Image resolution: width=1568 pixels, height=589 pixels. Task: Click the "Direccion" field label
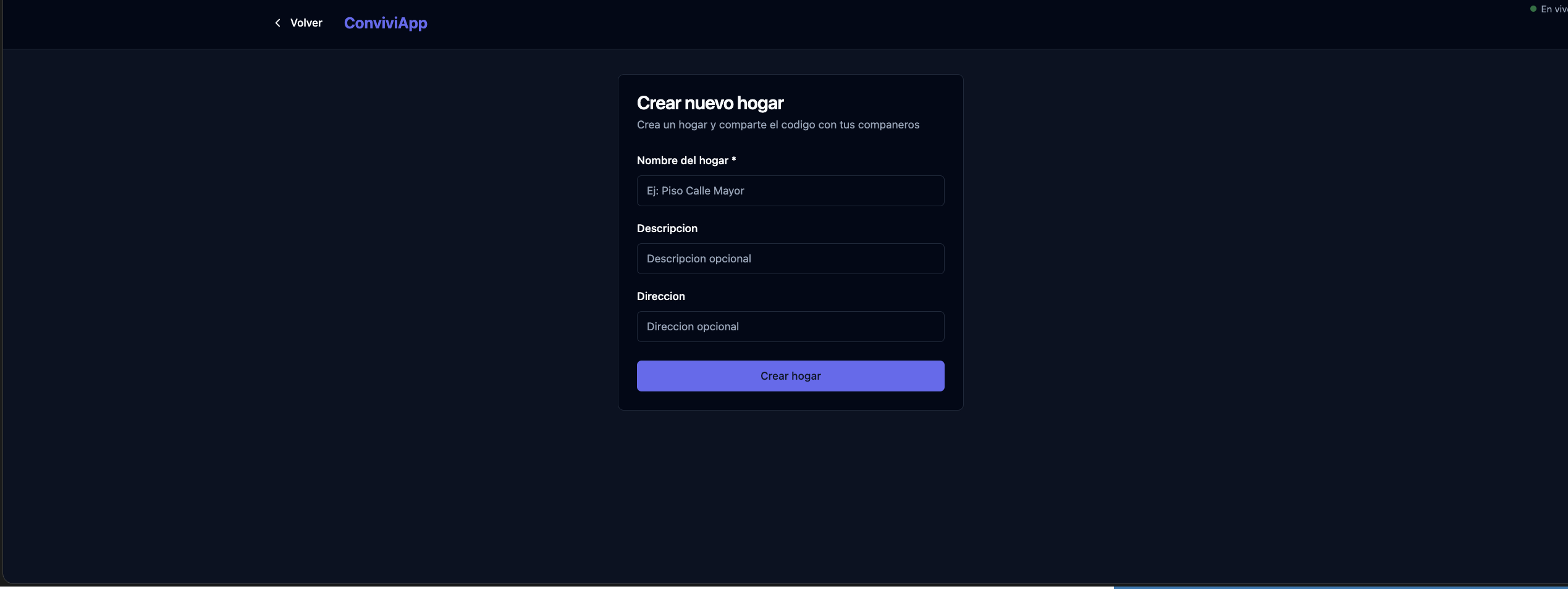pos(661,296)
